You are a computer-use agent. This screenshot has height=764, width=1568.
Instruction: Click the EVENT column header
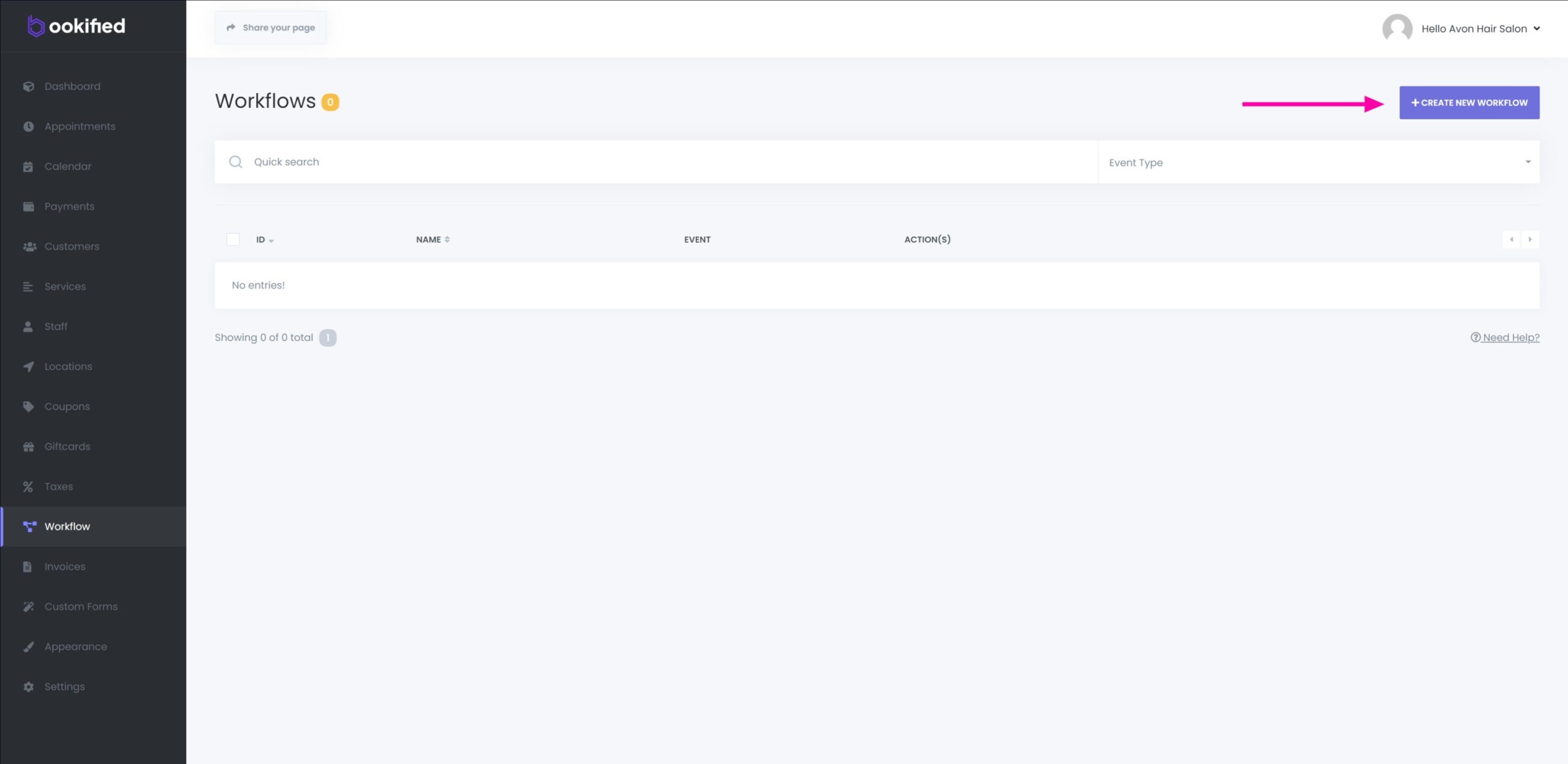(x=697, y=239)
